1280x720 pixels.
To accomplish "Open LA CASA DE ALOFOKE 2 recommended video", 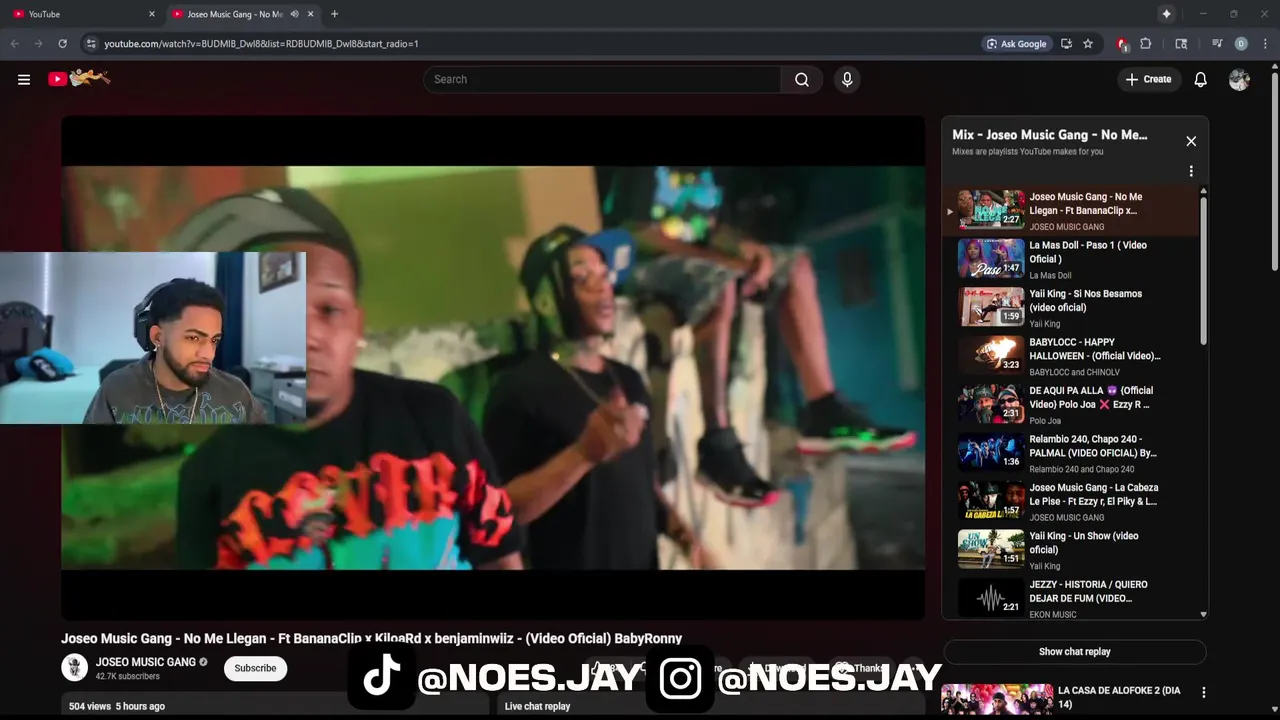I will (x=1120, y=697).
